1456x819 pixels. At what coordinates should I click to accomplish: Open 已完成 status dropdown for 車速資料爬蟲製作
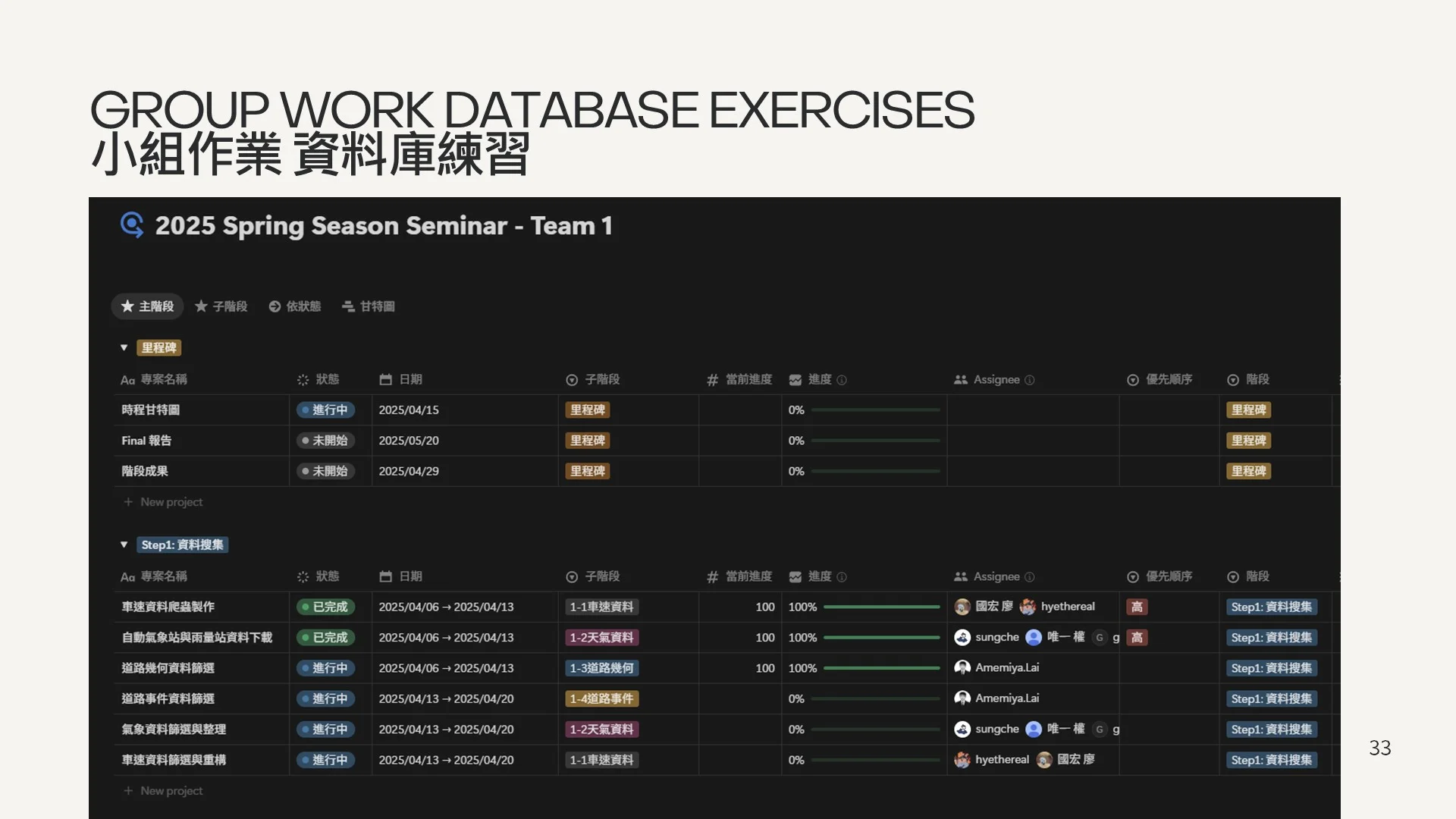325,607
